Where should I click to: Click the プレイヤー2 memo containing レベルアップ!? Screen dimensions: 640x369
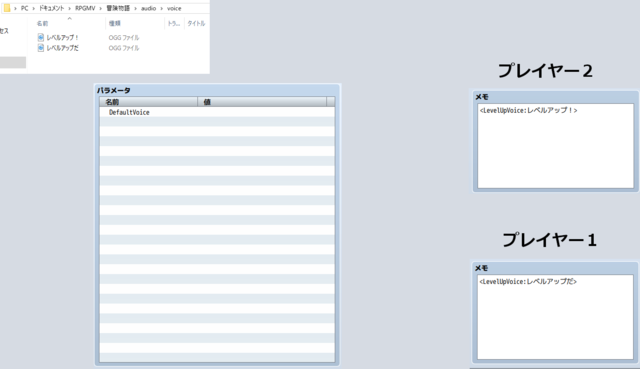click(x=556, y=146)
